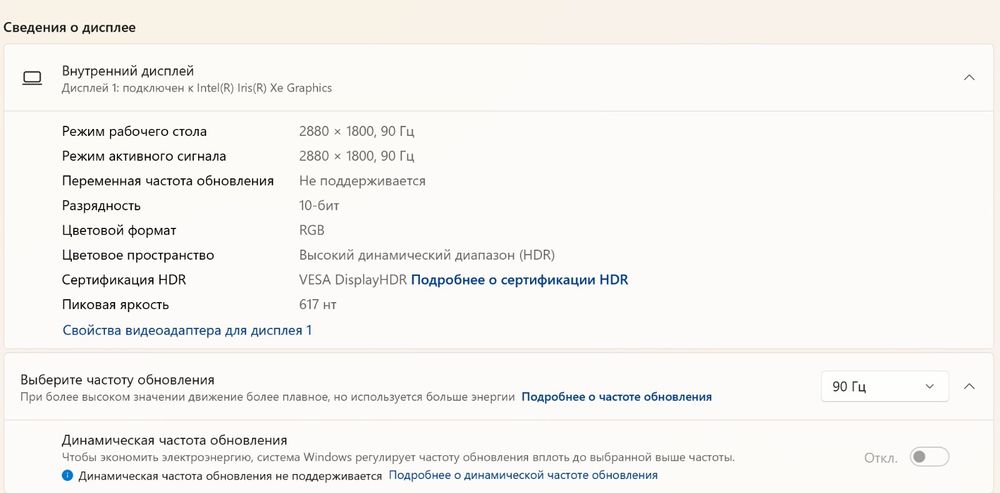Click the Высокий динамический диапазон (HDR) value
The width and height of the screenshot is (1000, 493).
[x=426, y=255]
